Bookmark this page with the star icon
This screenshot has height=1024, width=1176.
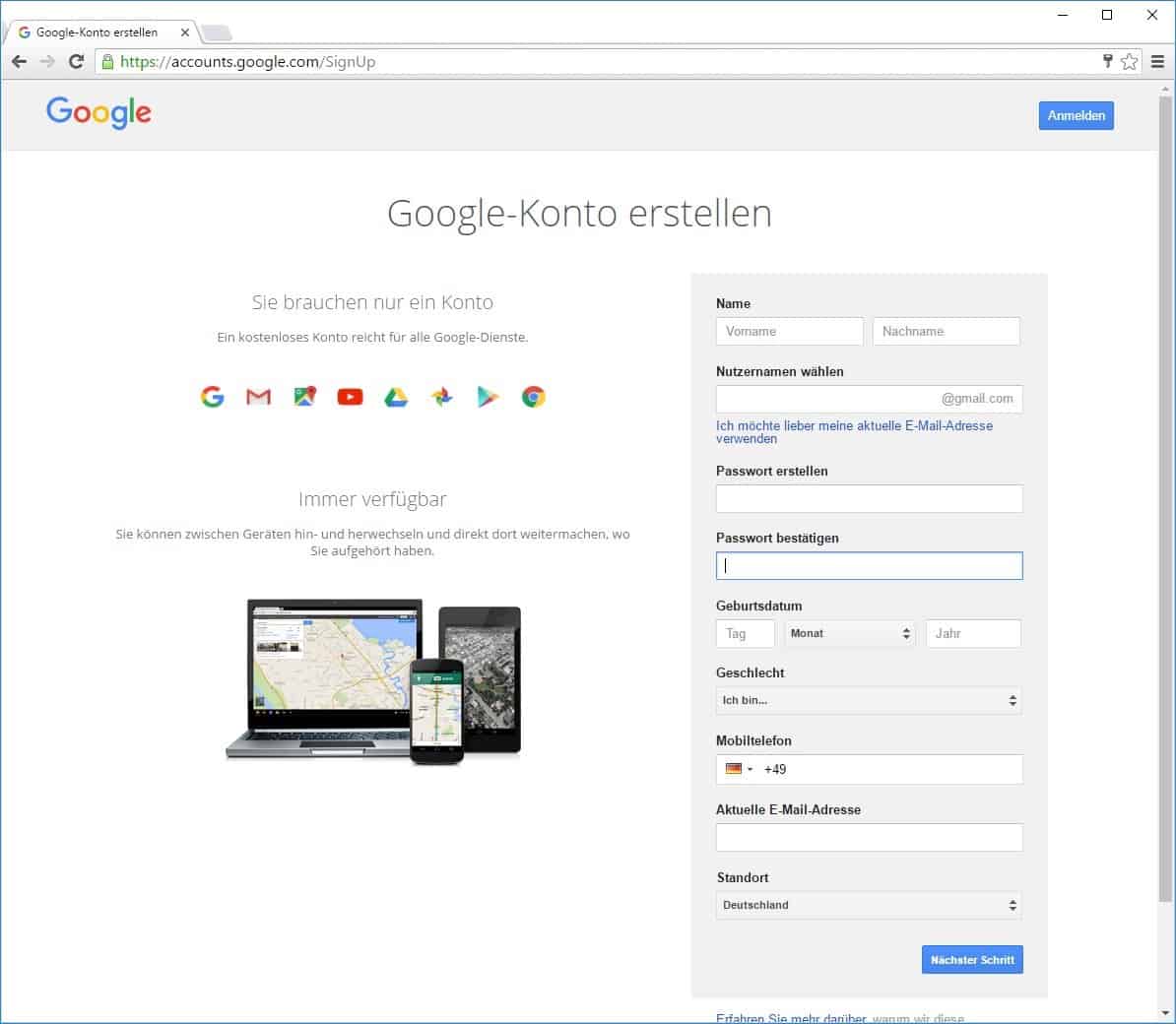pos(1129,61)
